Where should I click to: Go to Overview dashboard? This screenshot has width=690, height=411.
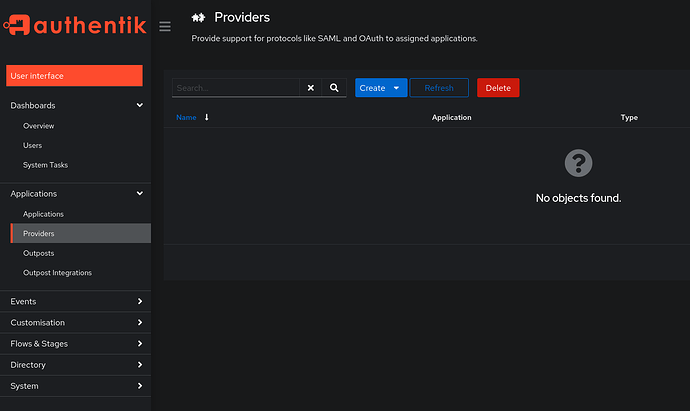pos(39,126)
